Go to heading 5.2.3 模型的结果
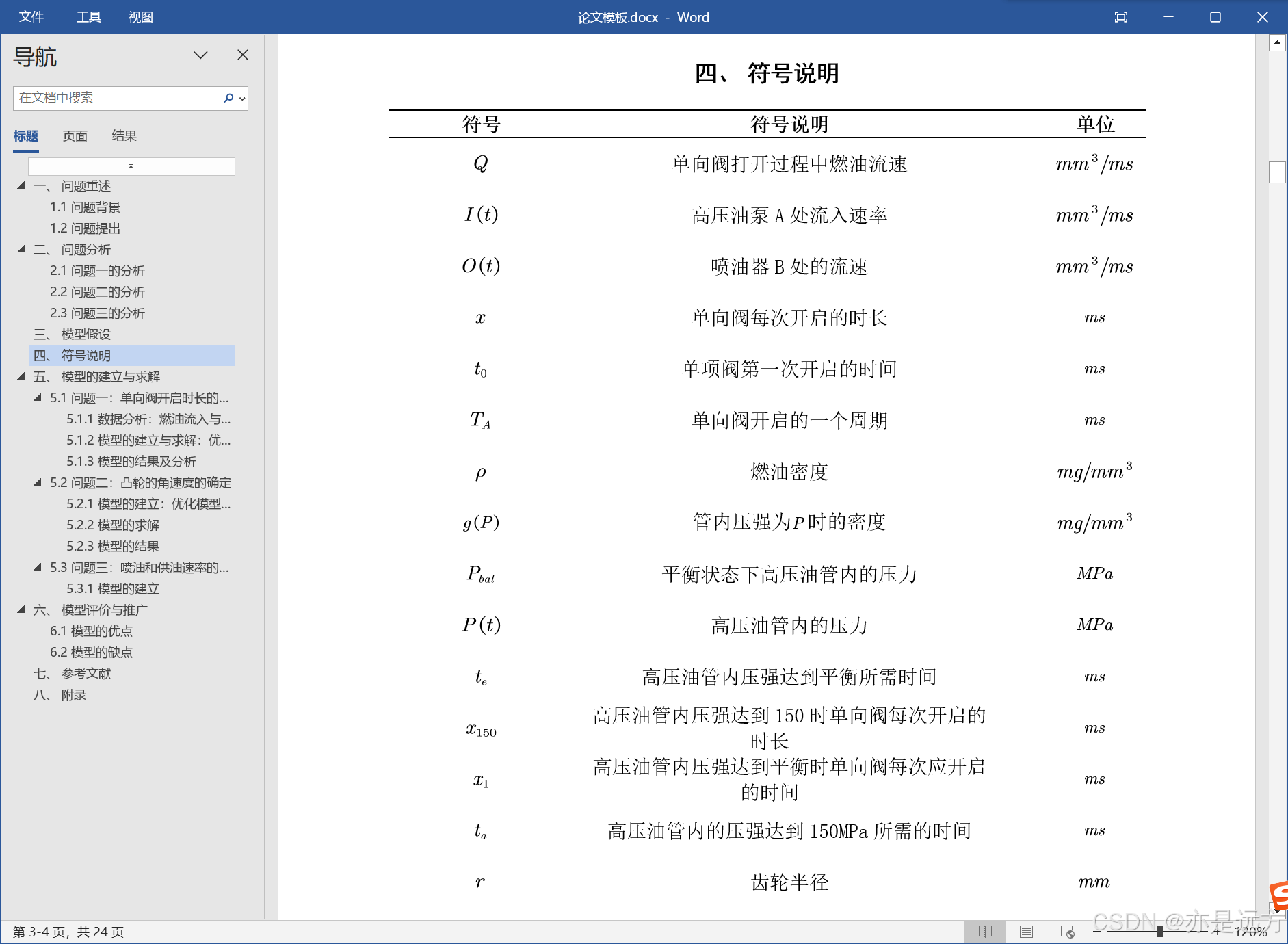 tap(113, 547)
